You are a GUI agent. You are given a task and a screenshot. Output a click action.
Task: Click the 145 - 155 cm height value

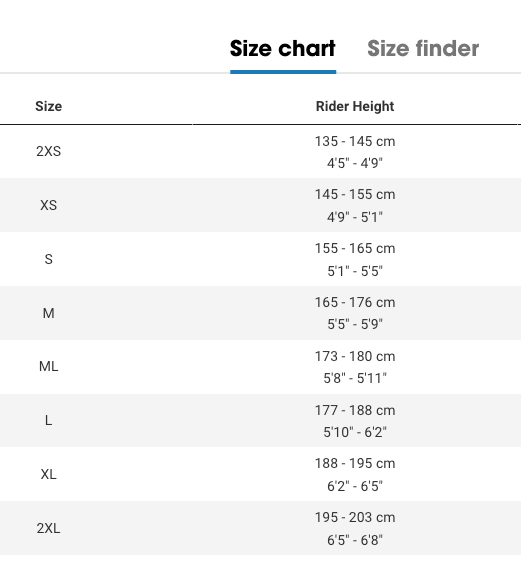[x=355, y=194]
